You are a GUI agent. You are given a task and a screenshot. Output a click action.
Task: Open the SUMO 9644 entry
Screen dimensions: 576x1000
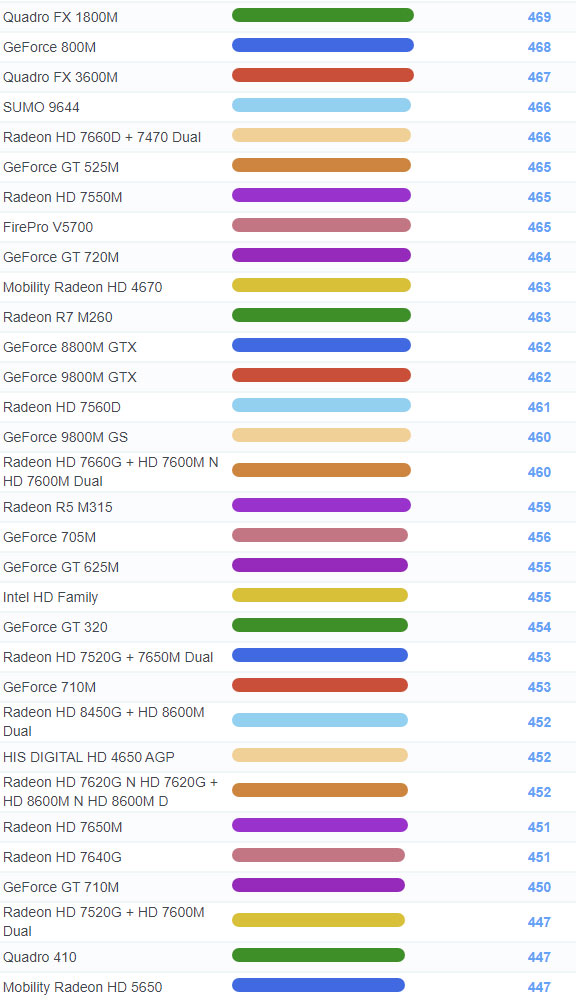coord(41,107)
